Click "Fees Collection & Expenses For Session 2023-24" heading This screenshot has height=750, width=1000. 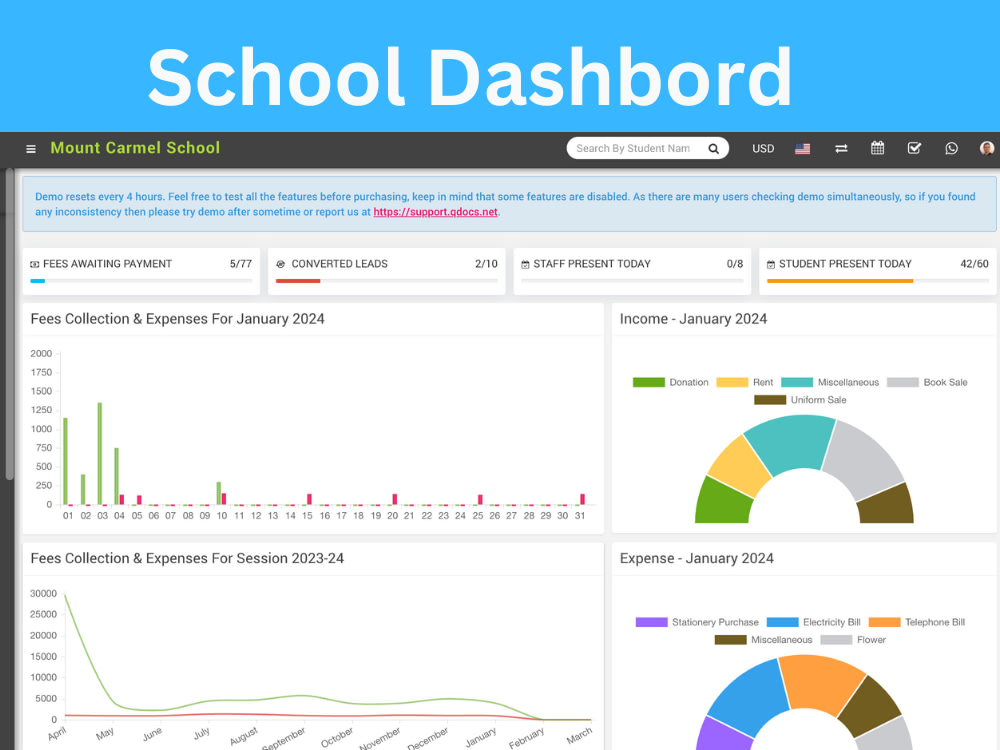[187, 559]
